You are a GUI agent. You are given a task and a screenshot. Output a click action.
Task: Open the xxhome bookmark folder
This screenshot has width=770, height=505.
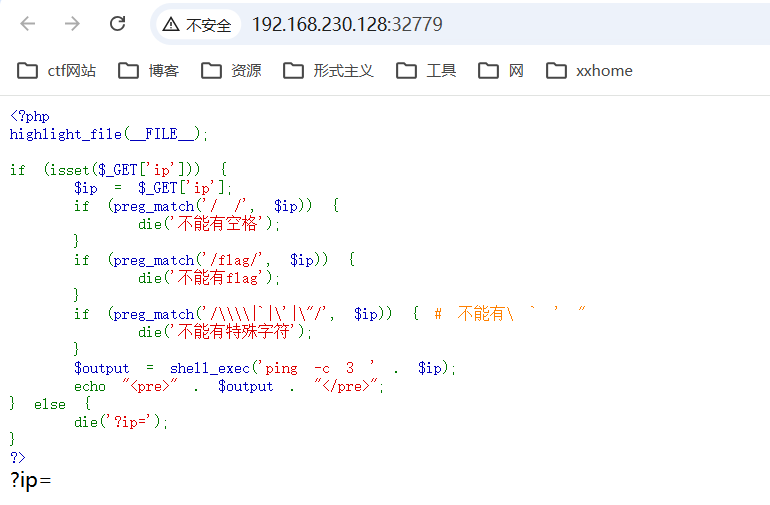point(589,71)
